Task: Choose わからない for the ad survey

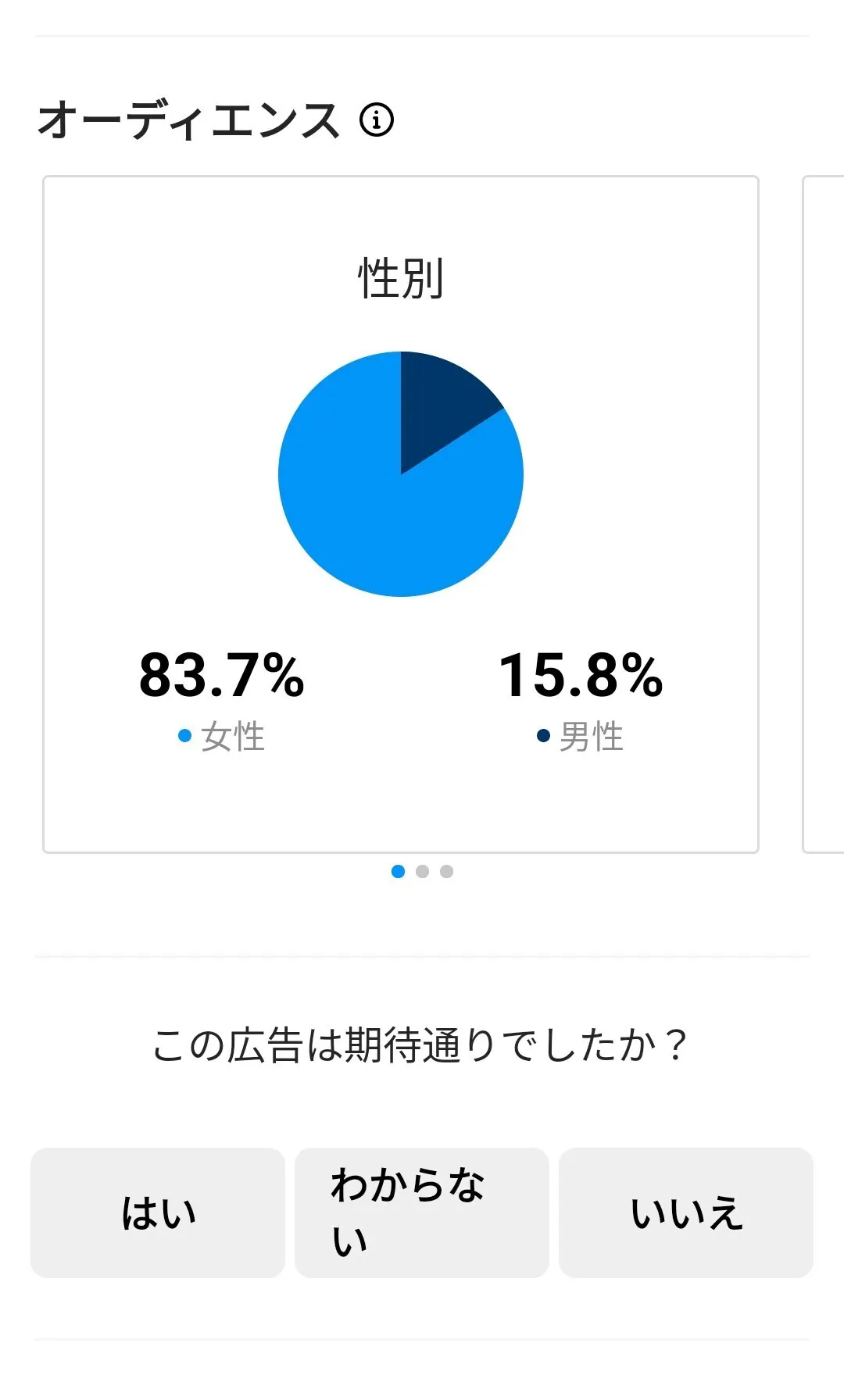Action: [x=422, y=1212]
